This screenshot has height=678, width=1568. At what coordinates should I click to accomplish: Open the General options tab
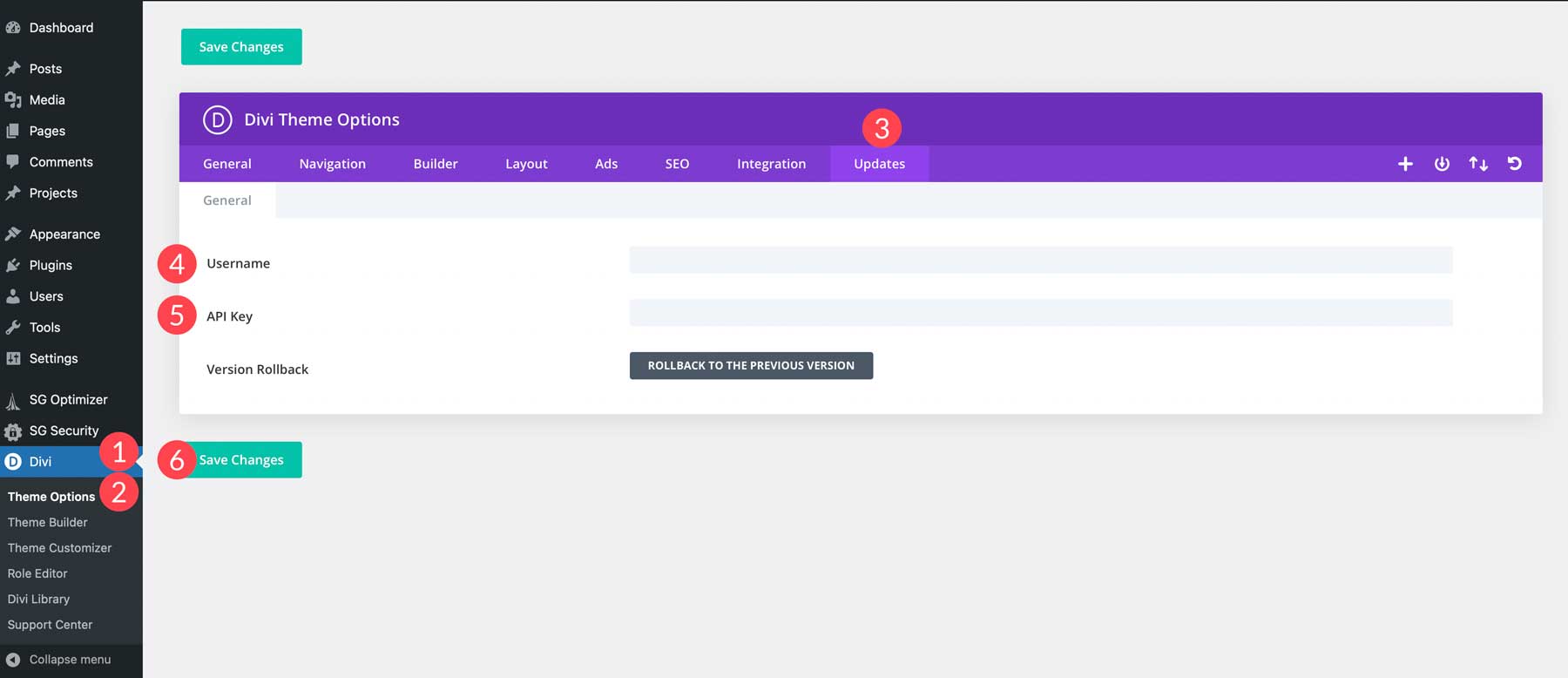[x=227, y=164]
